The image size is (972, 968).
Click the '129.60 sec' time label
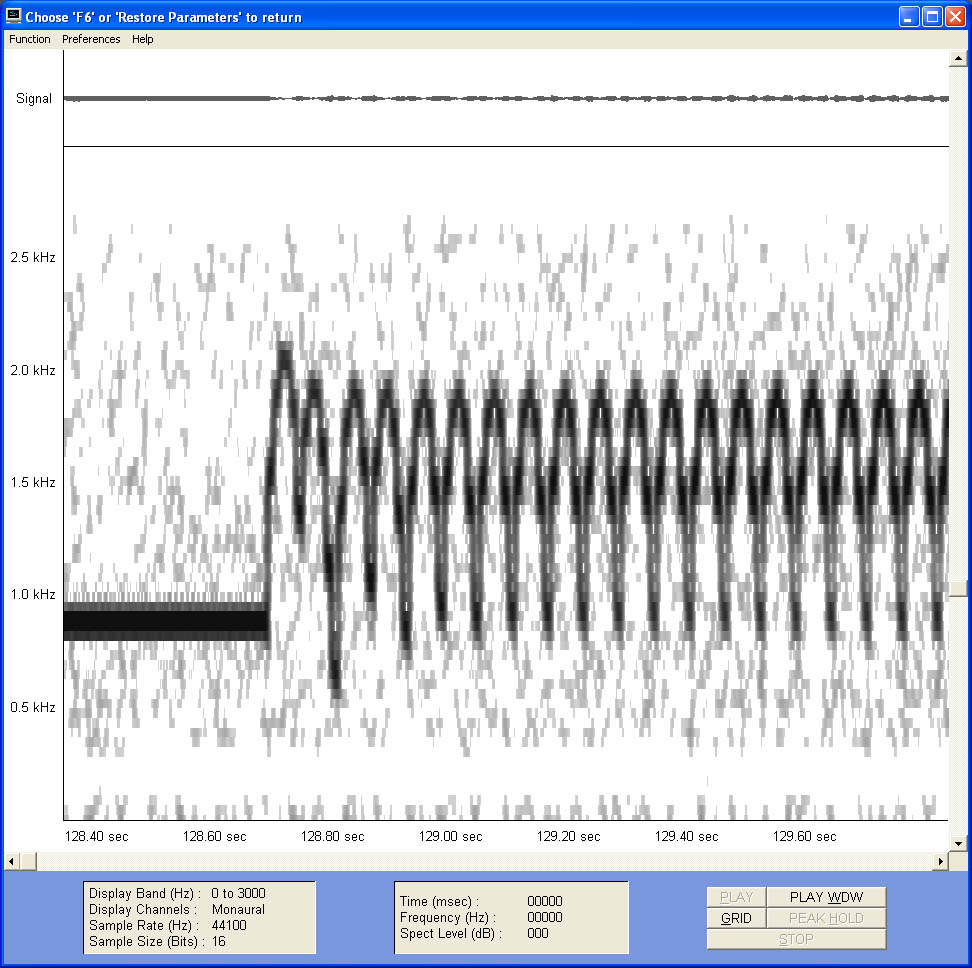(805, 837)
